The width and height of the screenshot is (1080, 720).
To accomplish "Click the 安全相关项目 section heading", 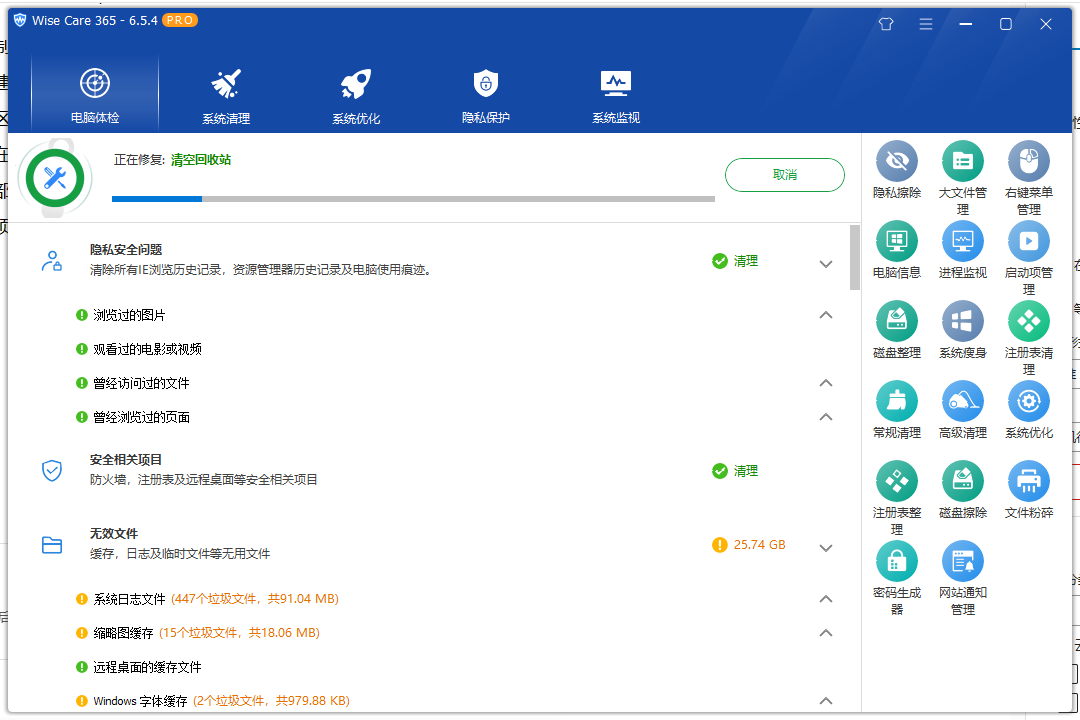I will 126,460.
